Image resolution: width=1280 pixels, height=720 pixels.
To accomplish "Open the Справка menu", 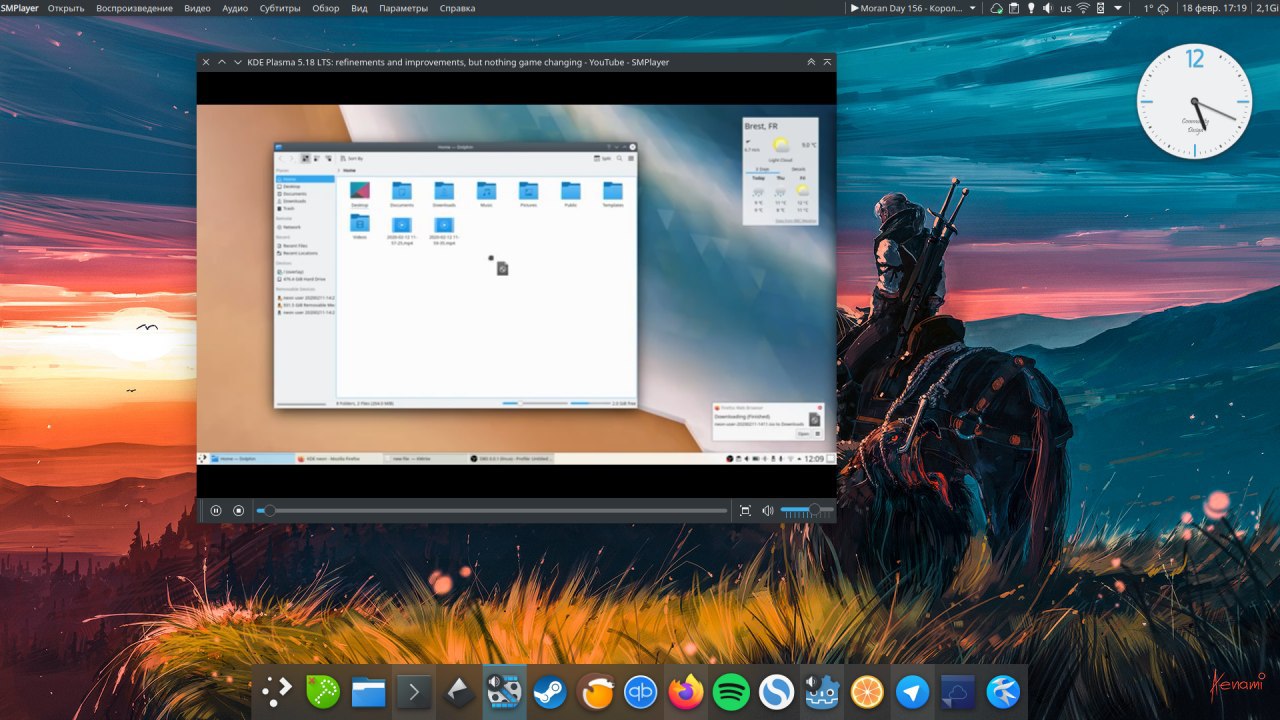I will pos(458,8).
